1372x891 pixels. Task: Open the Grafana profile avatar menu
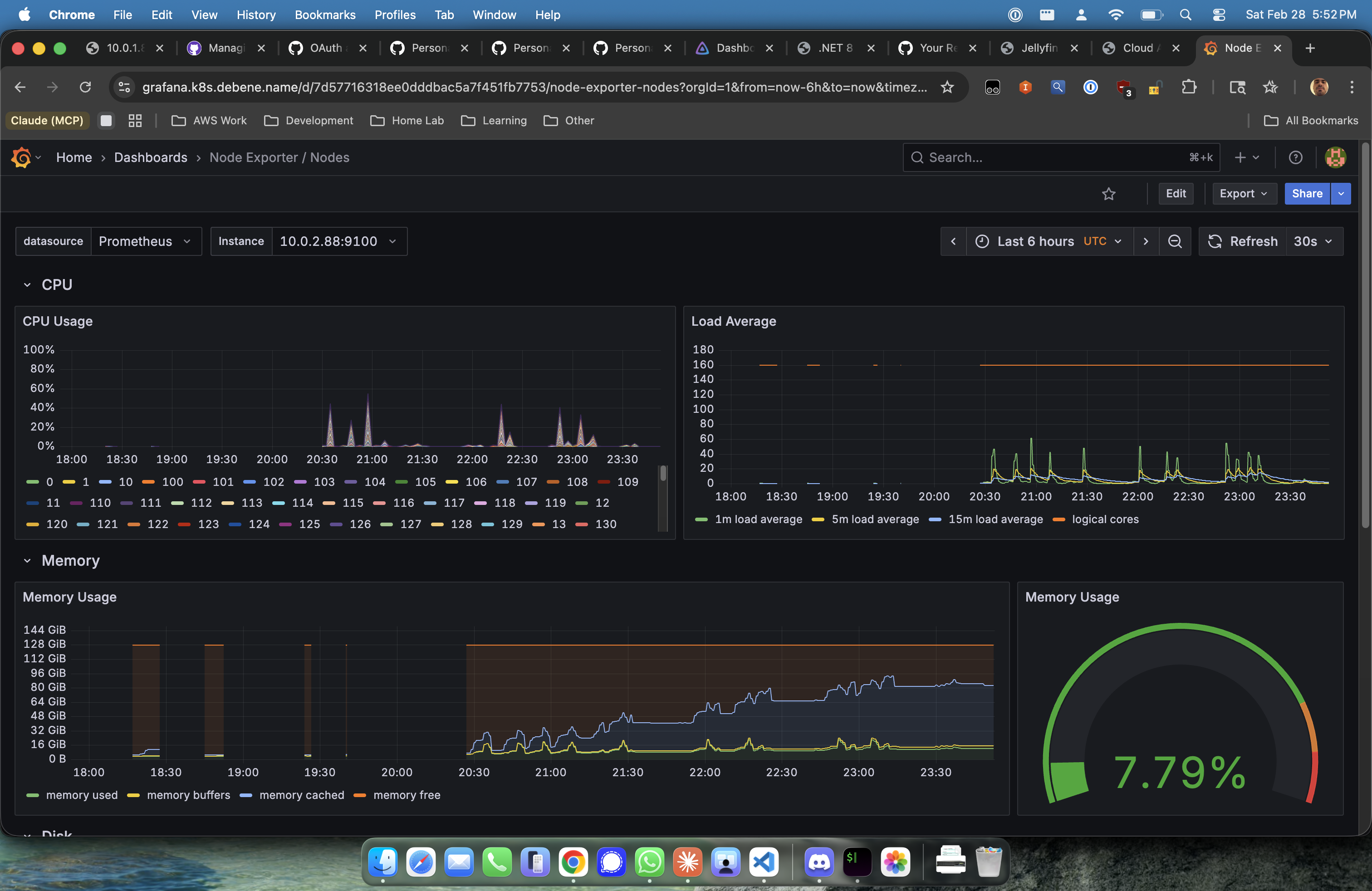pyautogui.click(x=1336, y=157)
